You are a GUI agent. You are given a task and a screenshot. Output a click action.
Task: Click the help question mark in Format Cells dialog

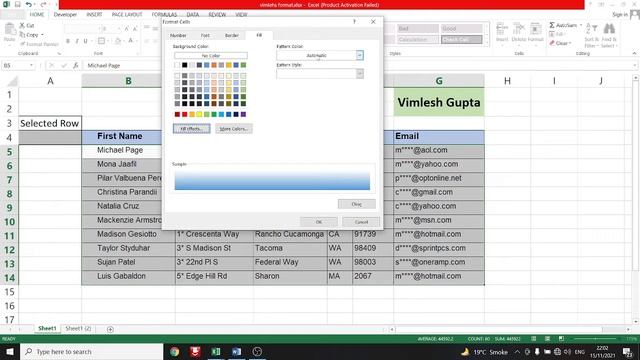pyautogui.click(x=354, y=22)
